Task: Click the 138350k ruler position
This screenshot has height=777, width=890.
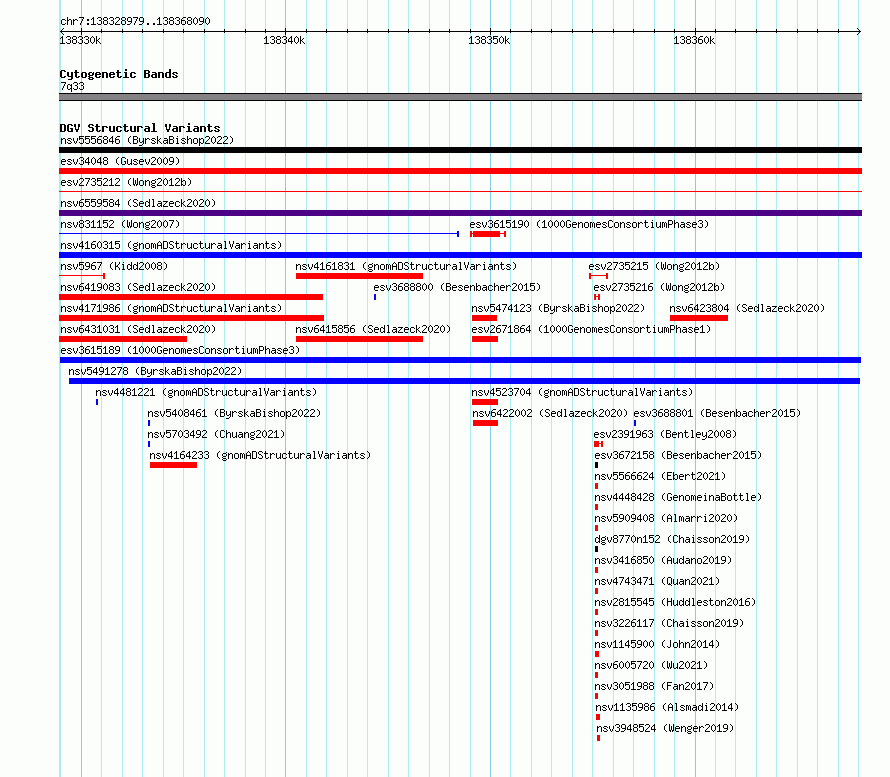Action: pyautogui.click(x=489, y=40)
